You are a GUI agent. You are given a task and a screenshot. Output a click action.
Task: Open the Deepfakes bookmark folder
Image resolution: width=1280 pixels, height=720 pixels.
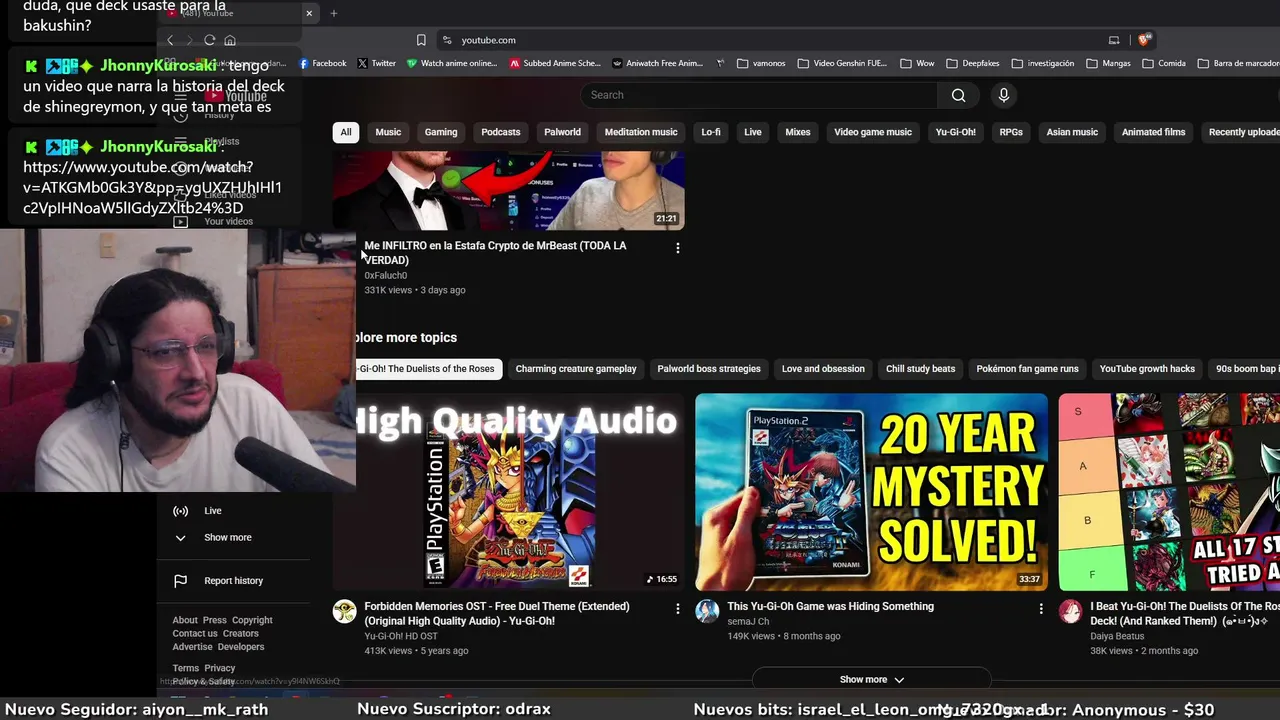point(973,63)
